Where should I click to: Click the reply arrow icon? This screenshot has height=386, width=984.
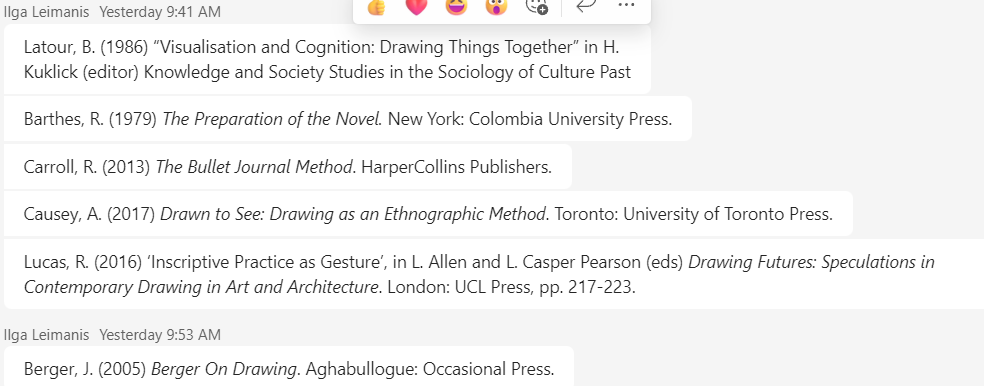[586, 5]
